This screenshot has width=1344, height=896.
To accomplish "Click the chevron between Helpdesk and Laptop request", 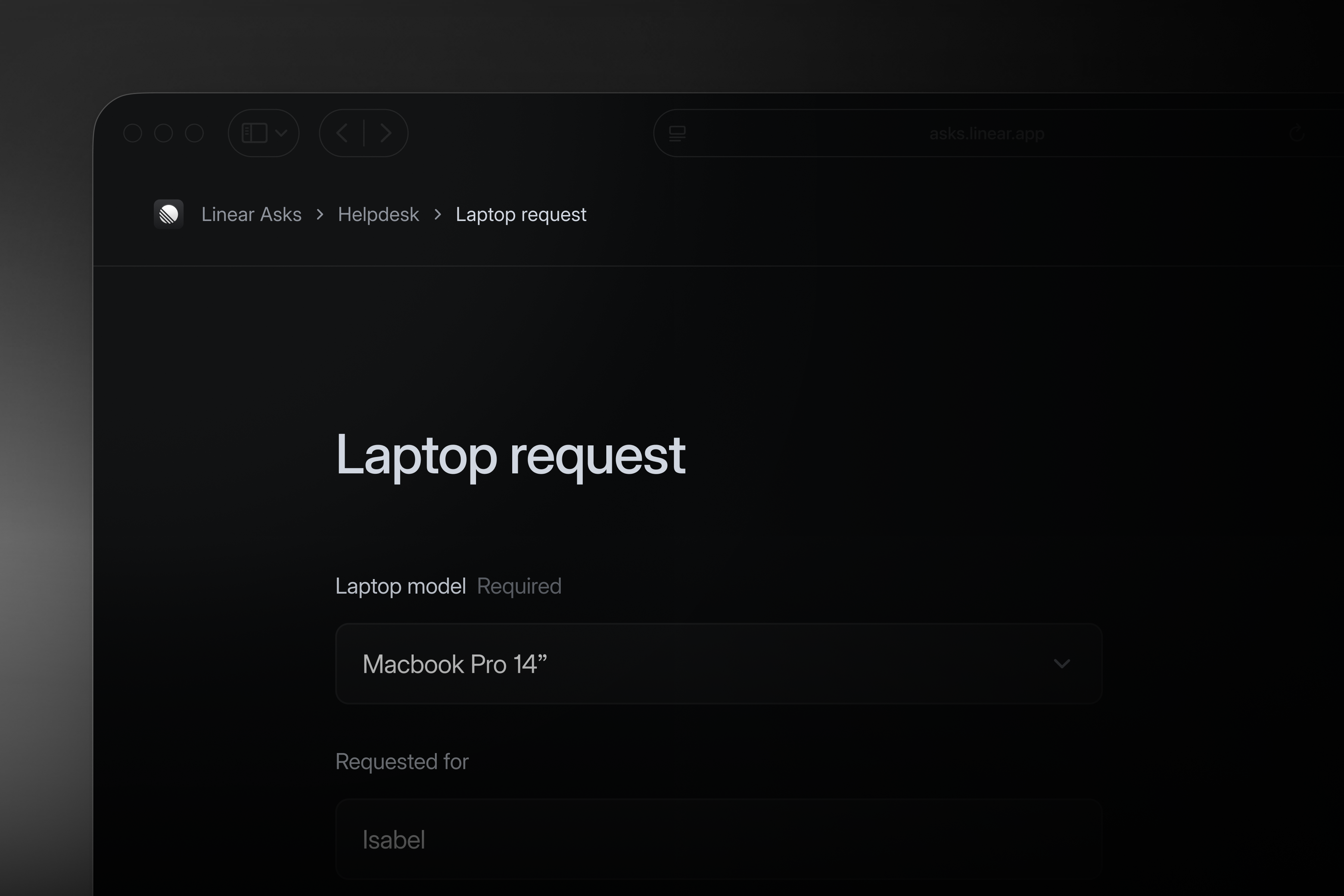I will (438, 214).
